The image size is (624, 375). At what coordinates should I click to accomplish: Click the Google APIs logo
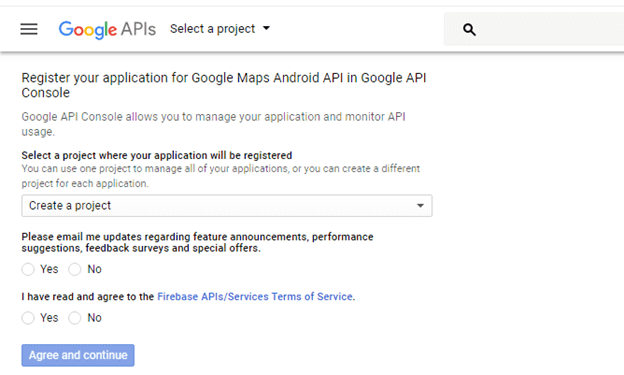[107, 29]
